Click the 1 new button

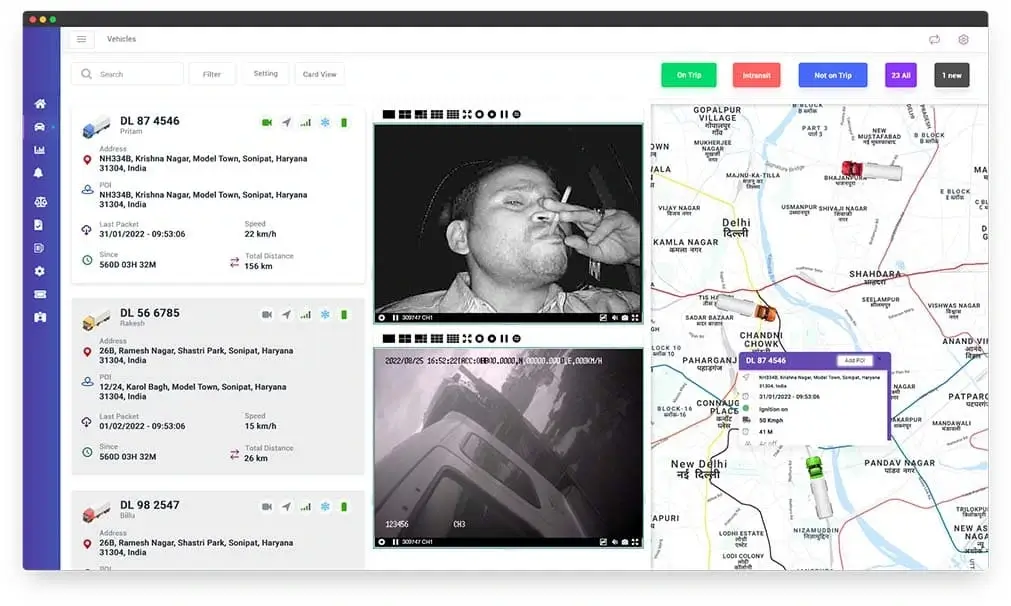click(952, 75)
